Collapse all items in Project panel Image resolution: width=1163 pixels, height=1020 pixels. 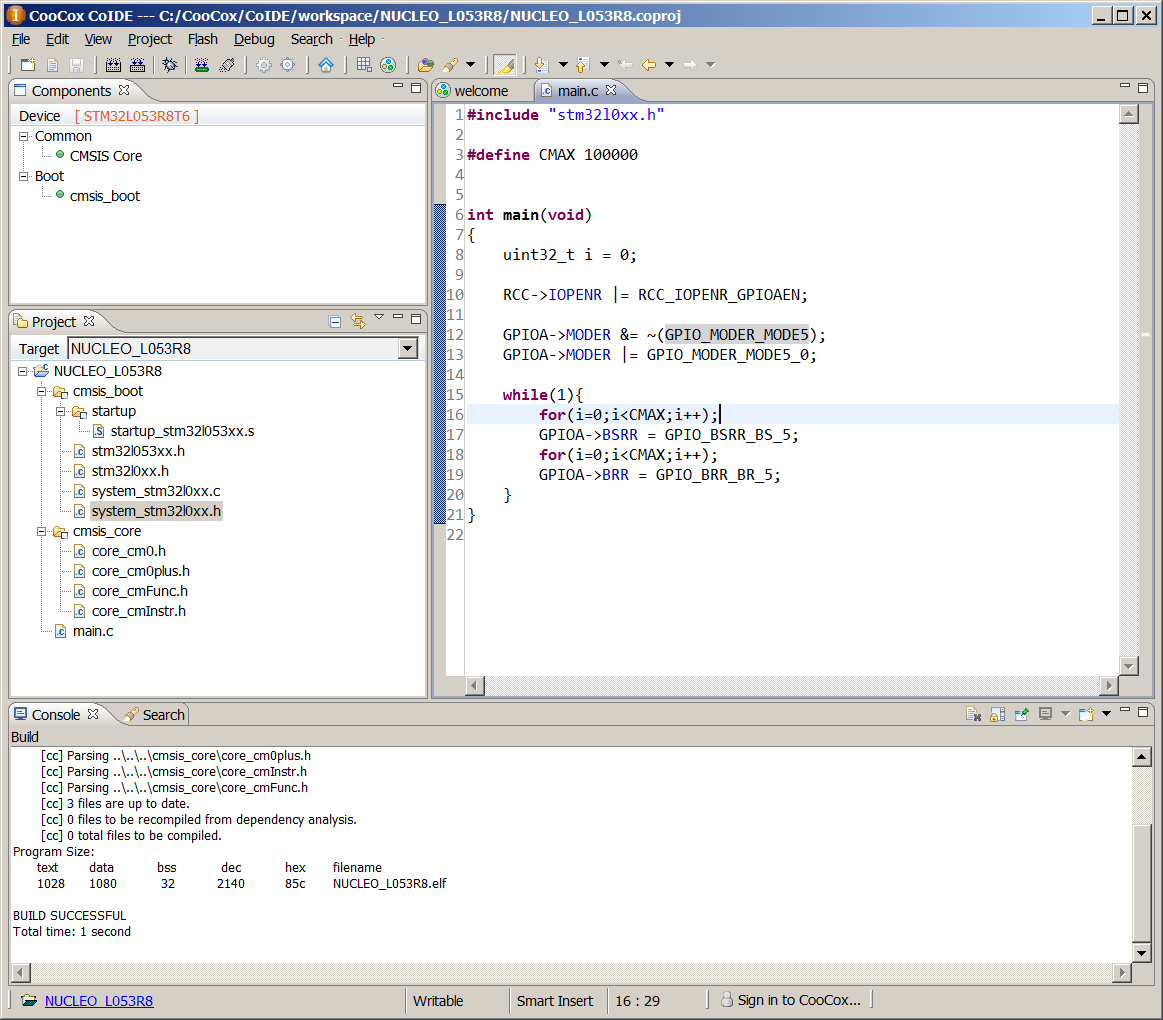pyautogui.click(x=335, y=321)
